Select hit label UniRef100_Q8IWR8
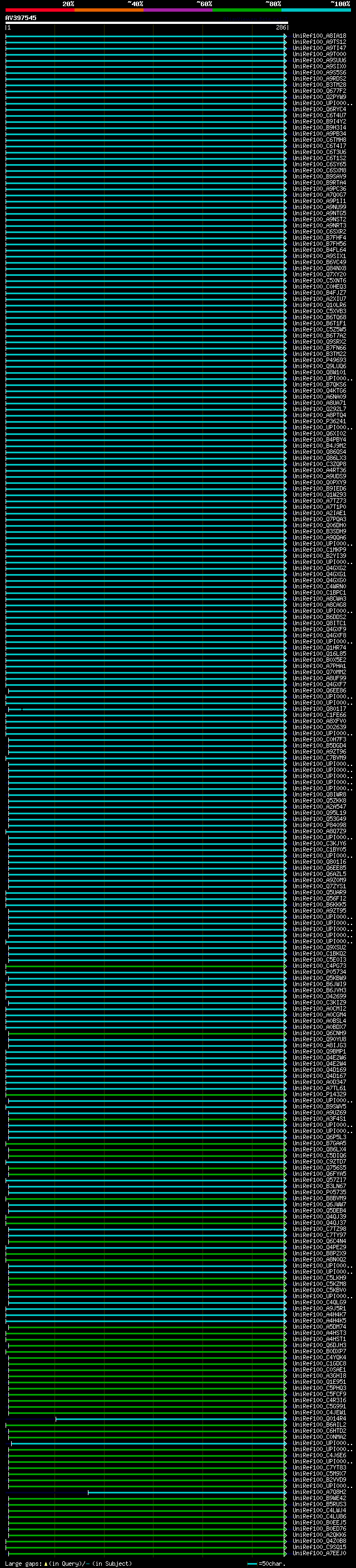 pyautogui.click(x=319, y=794)
